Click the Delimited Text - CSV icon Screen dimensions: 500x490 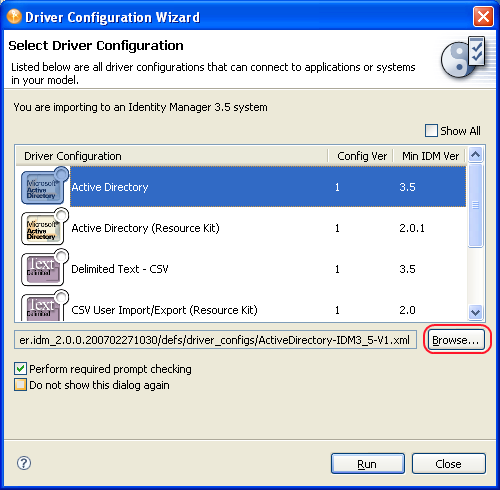tap(45, 268)
